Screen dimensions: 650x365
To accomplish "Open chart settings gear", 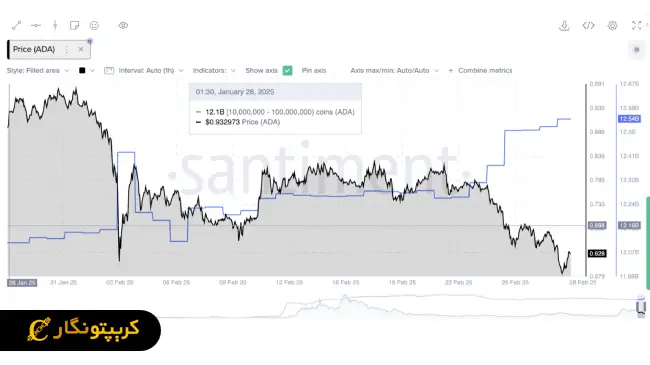I will 612,26.
